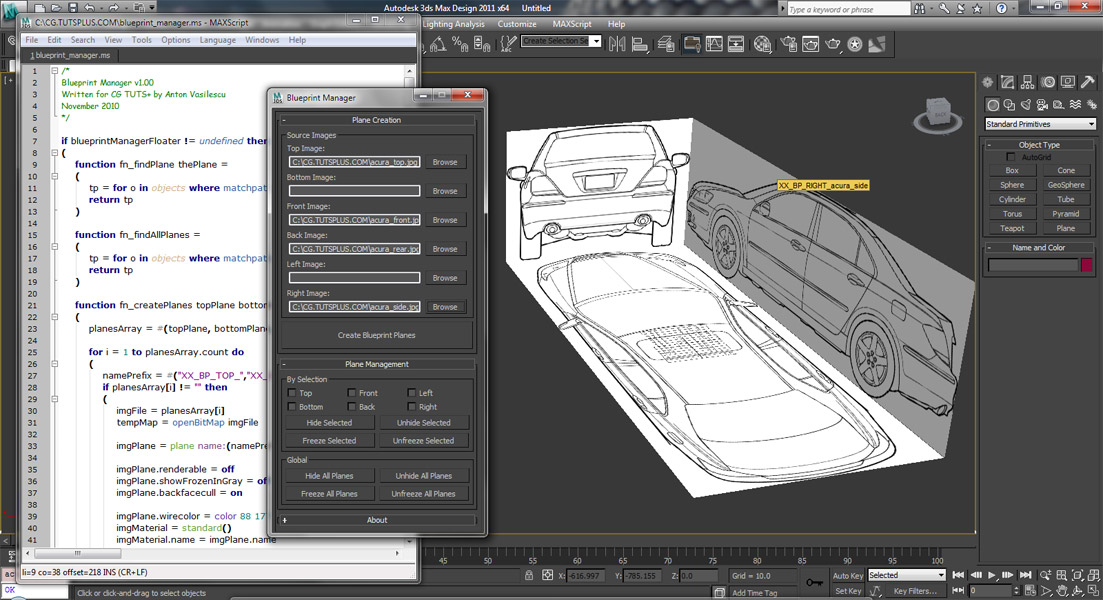
Task: Select the Lights category icon
Action: pos(1026,105)
